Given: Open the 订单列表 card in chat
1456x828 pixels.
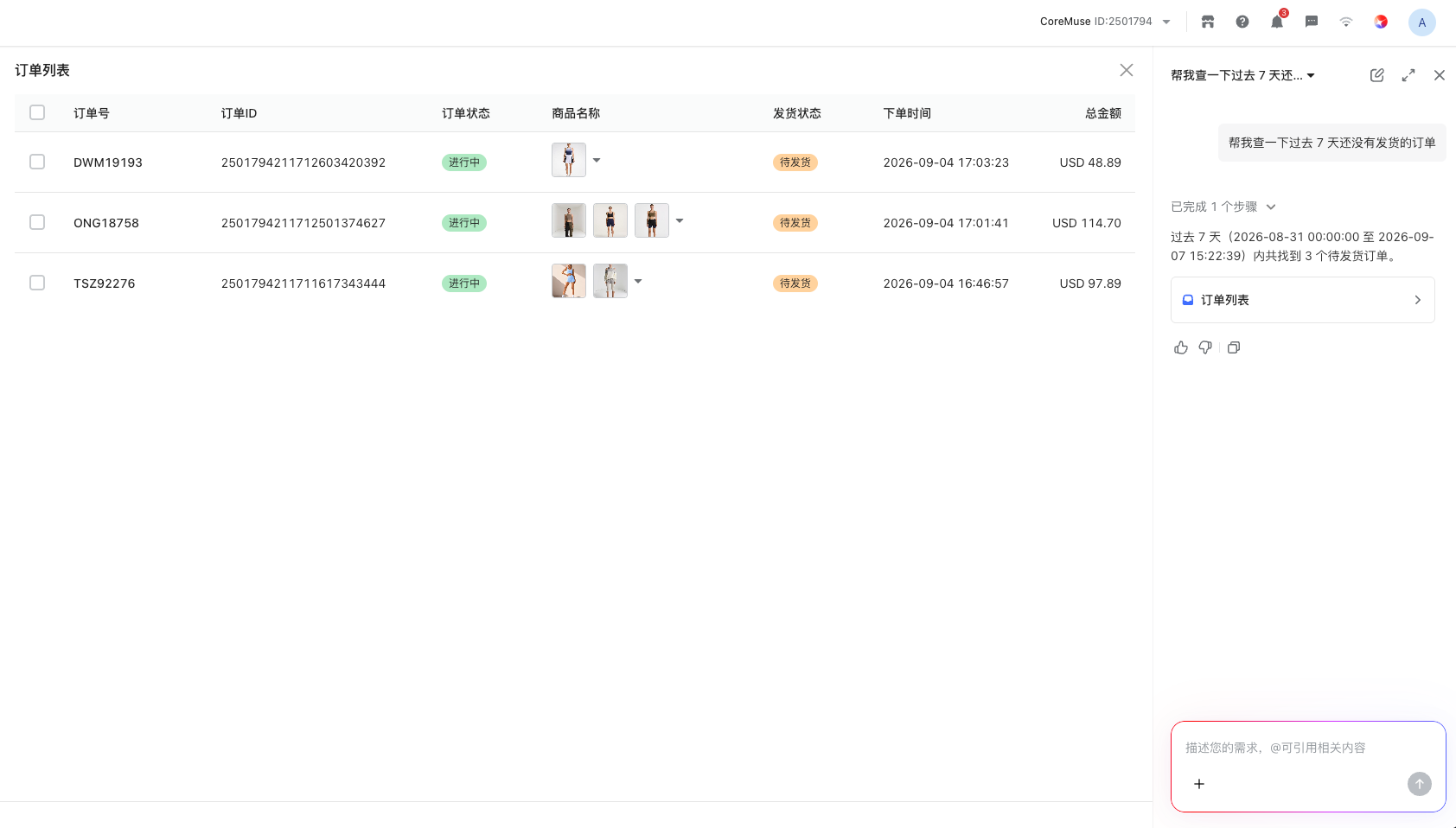Looking at the screenshot, I should pos(1303,300).
